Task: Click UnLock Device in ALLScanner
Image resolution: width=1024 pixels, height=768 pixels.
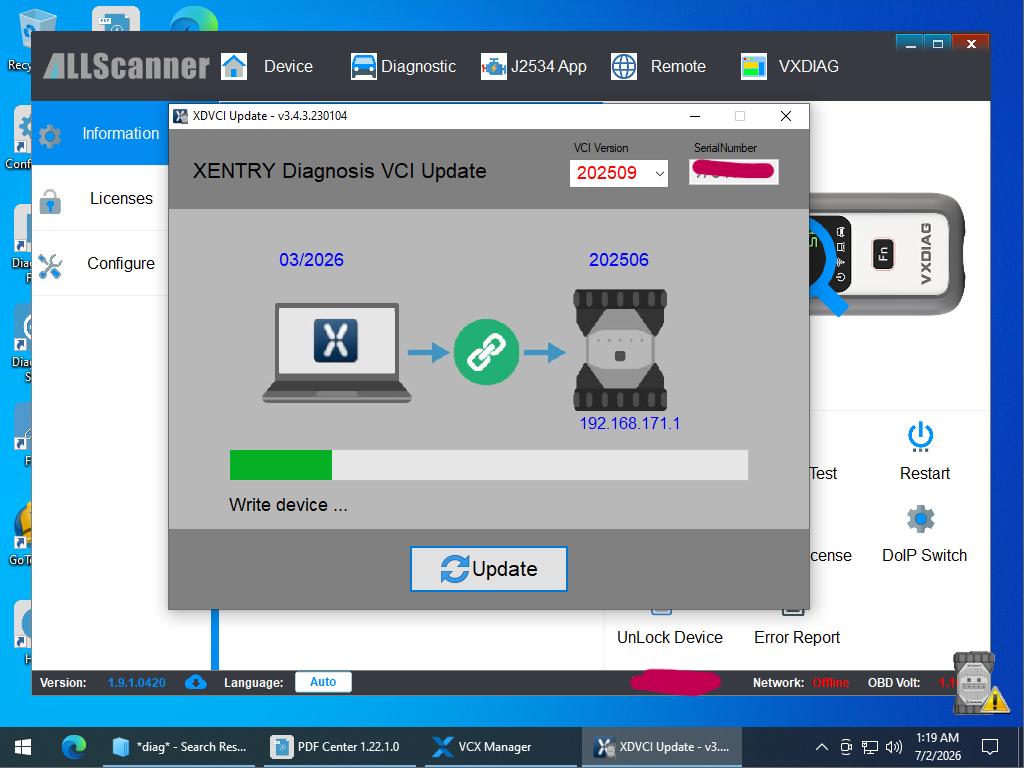Action: [669, 637]
